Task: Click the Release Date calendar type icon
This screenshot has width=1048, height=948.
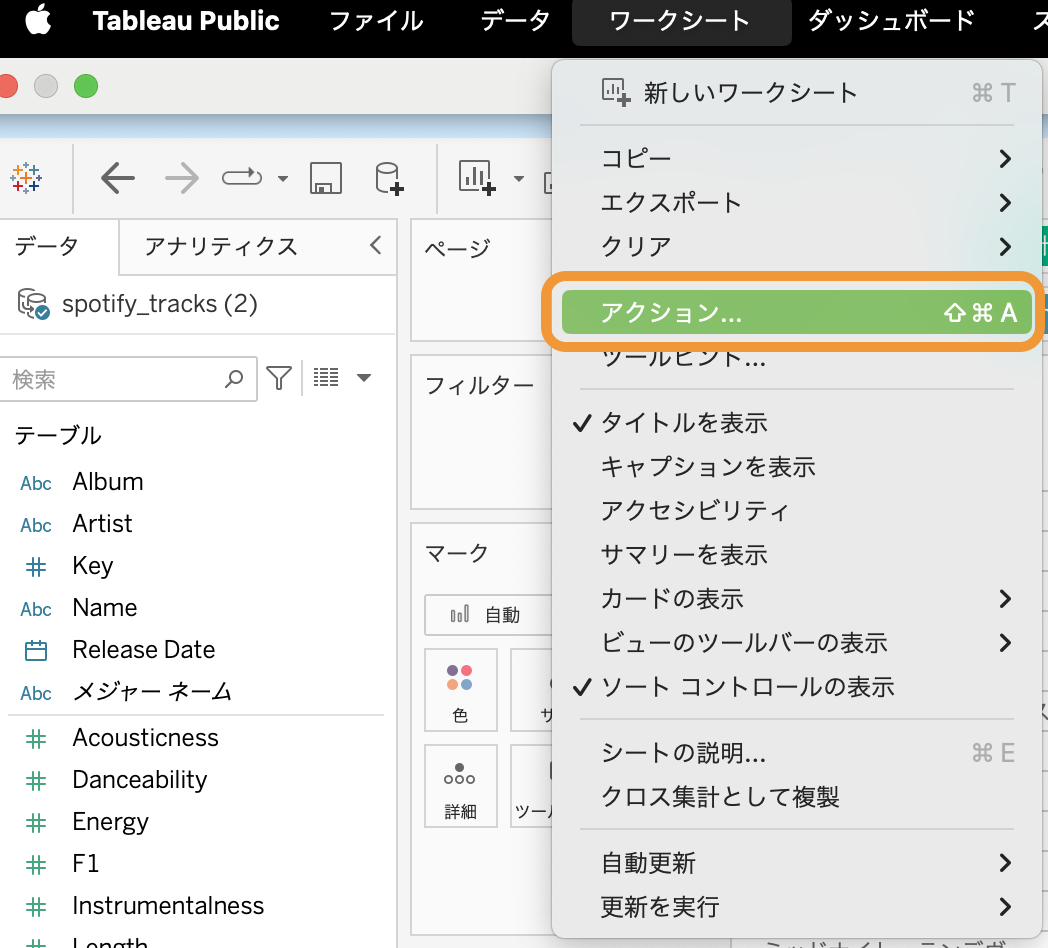Action: (x=36, y=650)
